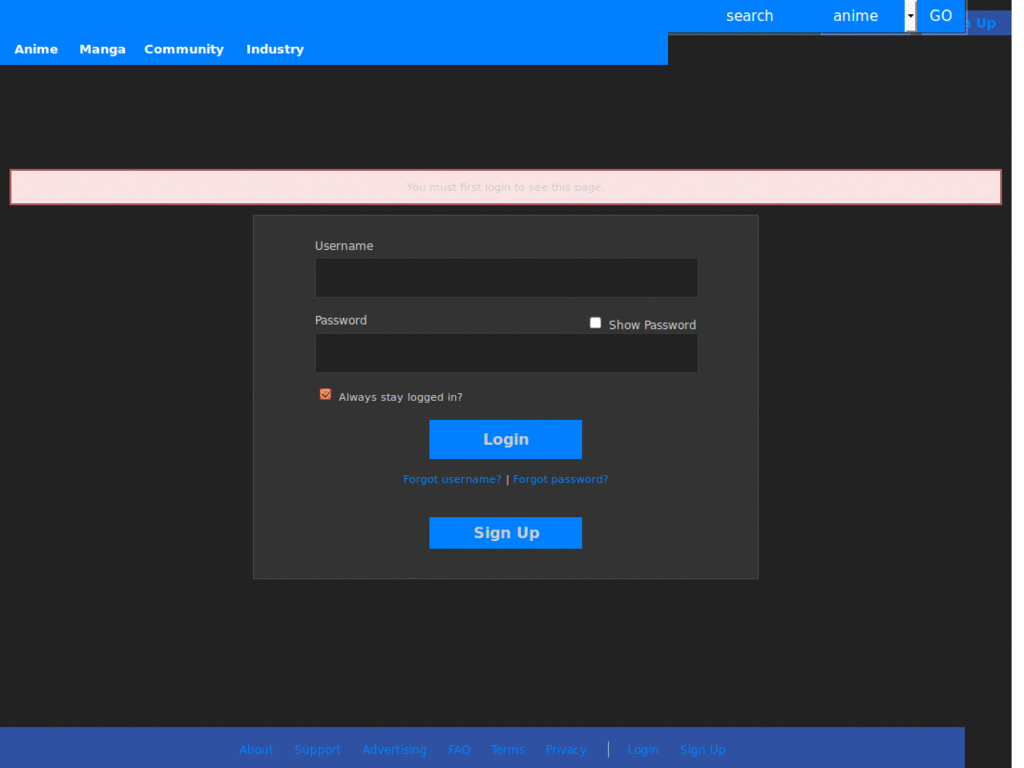
Task: Open the Forgot password link
Action: [560, 479]
